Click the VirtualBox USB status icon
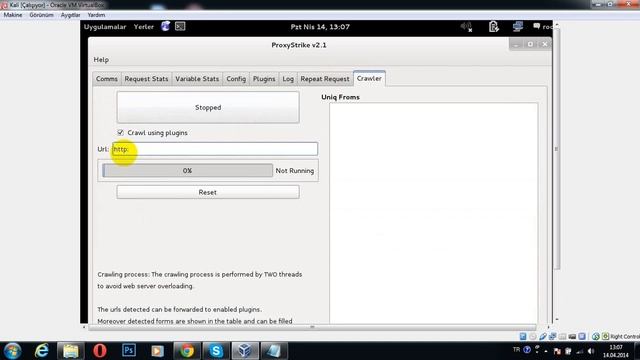The image size is (640, 360). pyautogui.click(x=542, y=336)
